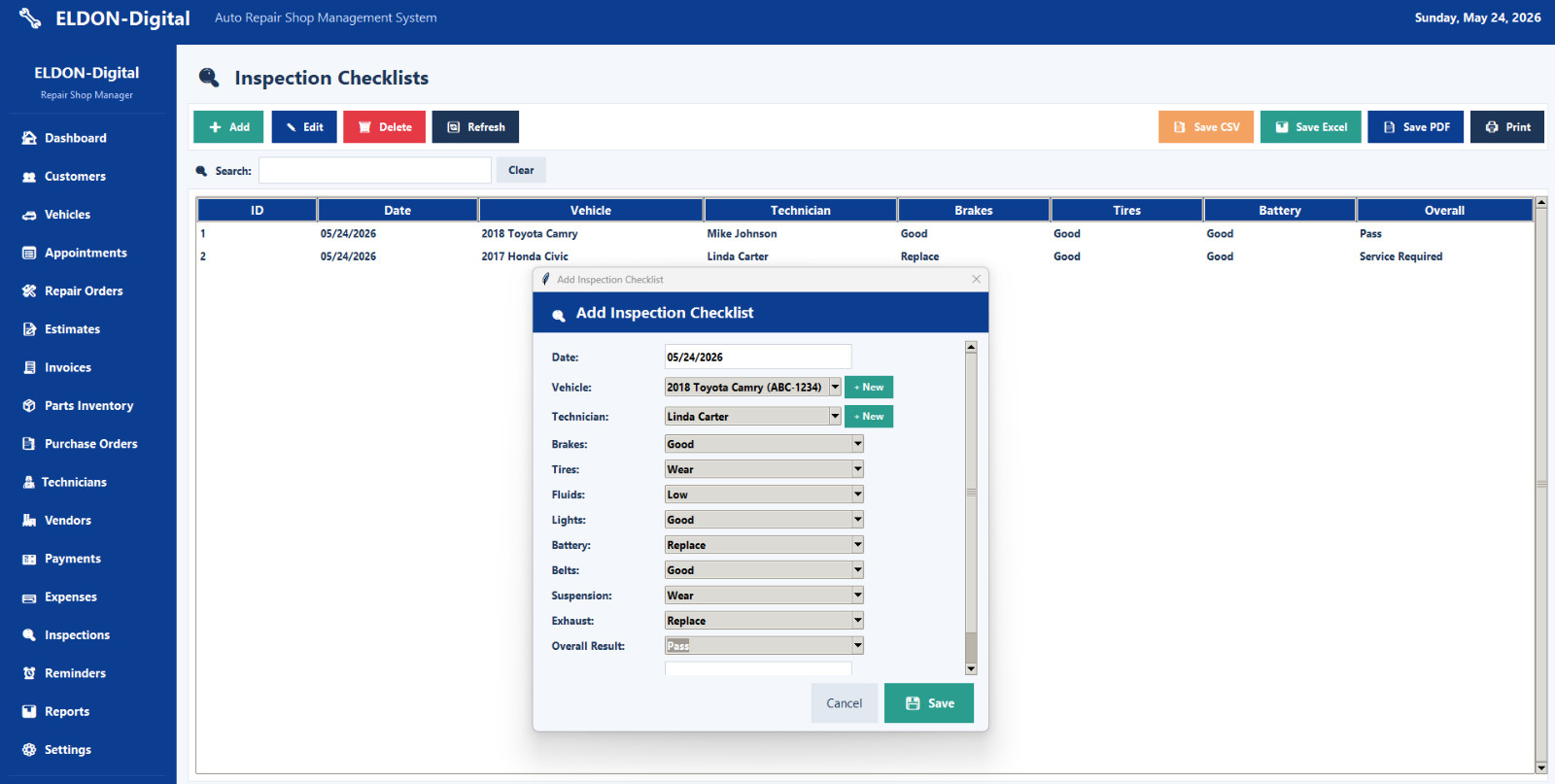Click the Repair Orders tools icon
This screenshot has width=1555, height=784.
29,291
